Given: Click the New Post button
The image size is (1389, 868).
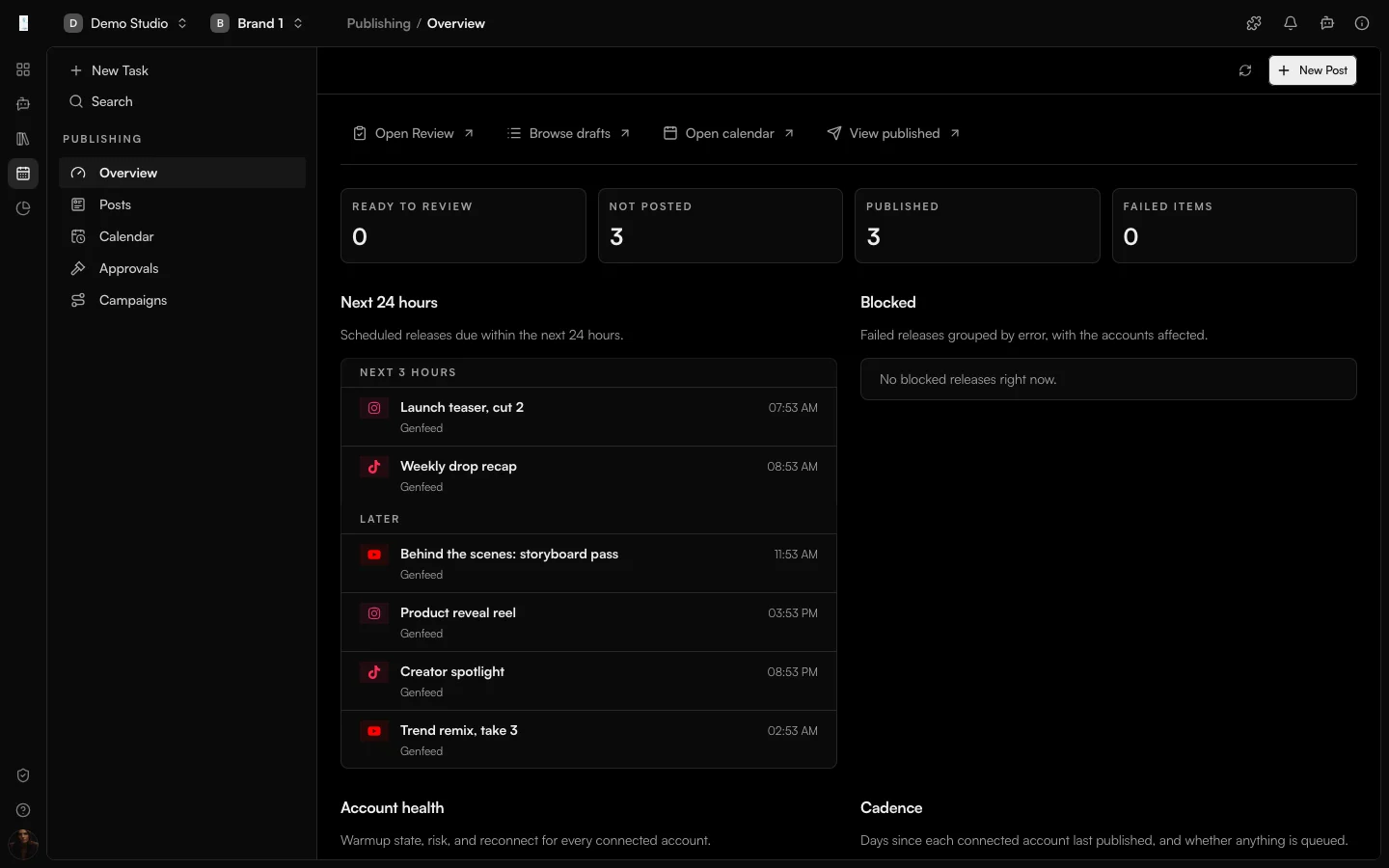Looking at the screenshot, I should tap(1313, 70).
